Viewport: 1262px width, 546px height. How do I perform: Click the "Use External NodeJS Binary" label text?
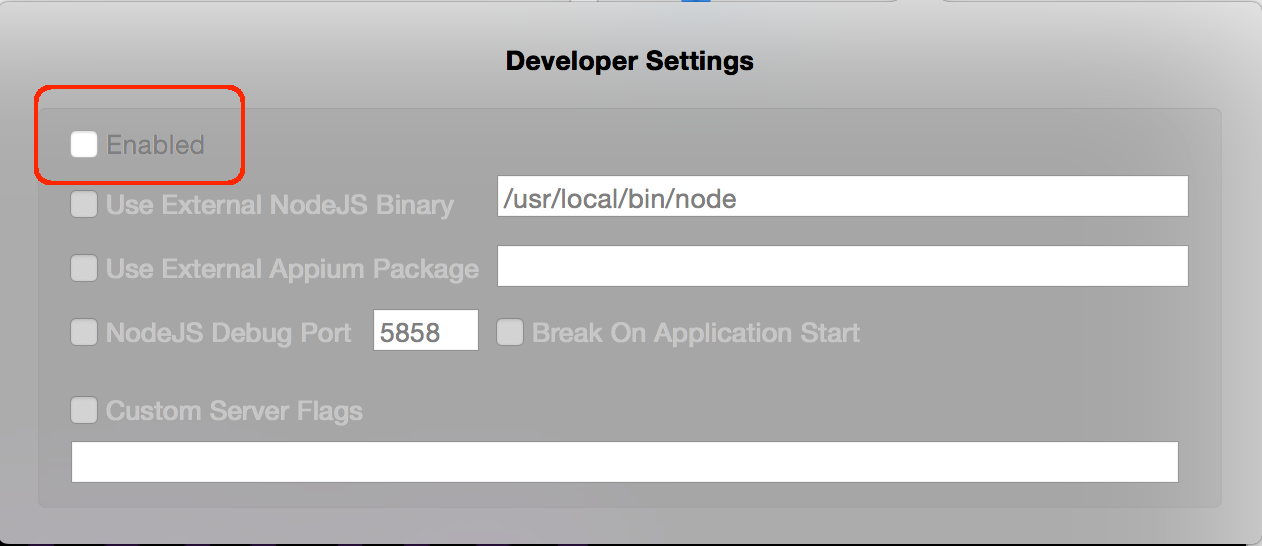pyautogui.click(x=280, y=205)
